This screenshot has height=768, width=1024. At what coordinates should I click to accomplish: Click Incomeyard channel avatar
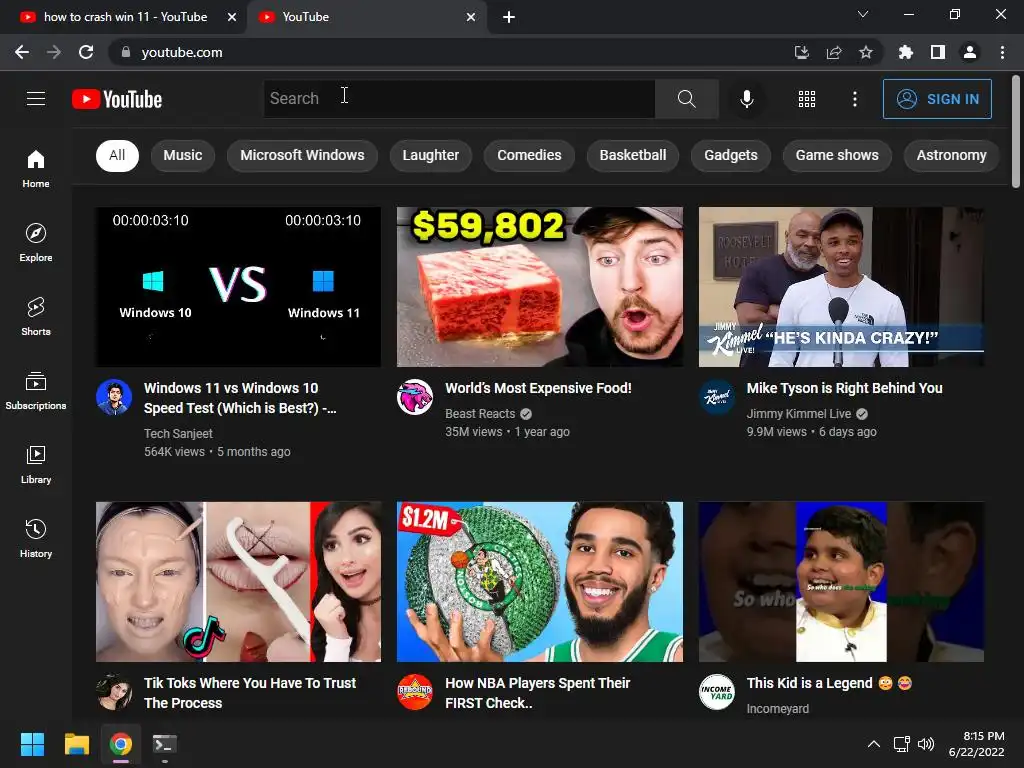(716, 692)
